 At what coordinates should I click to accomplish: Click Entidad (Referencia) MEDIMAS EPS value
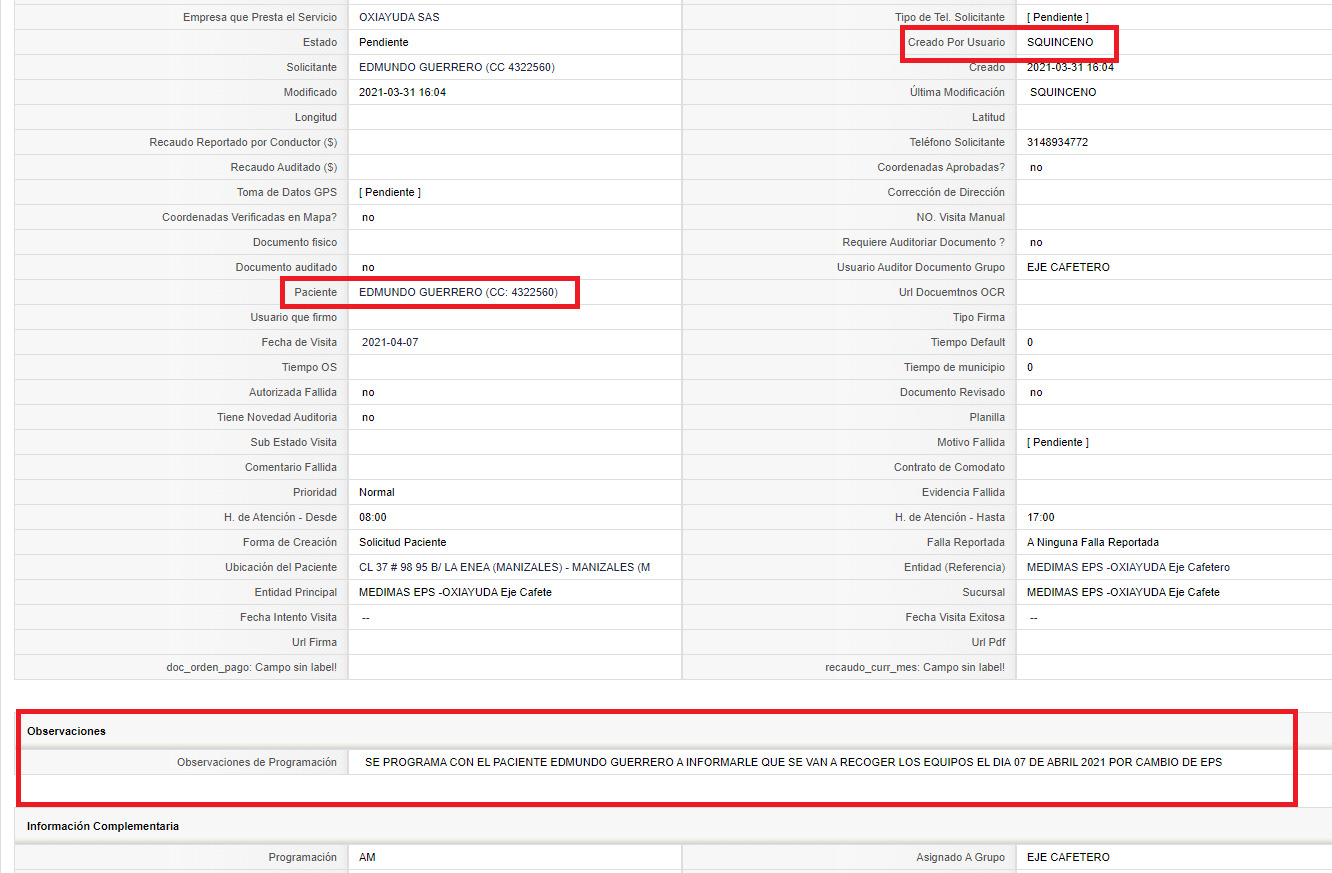pos(1128,567)
